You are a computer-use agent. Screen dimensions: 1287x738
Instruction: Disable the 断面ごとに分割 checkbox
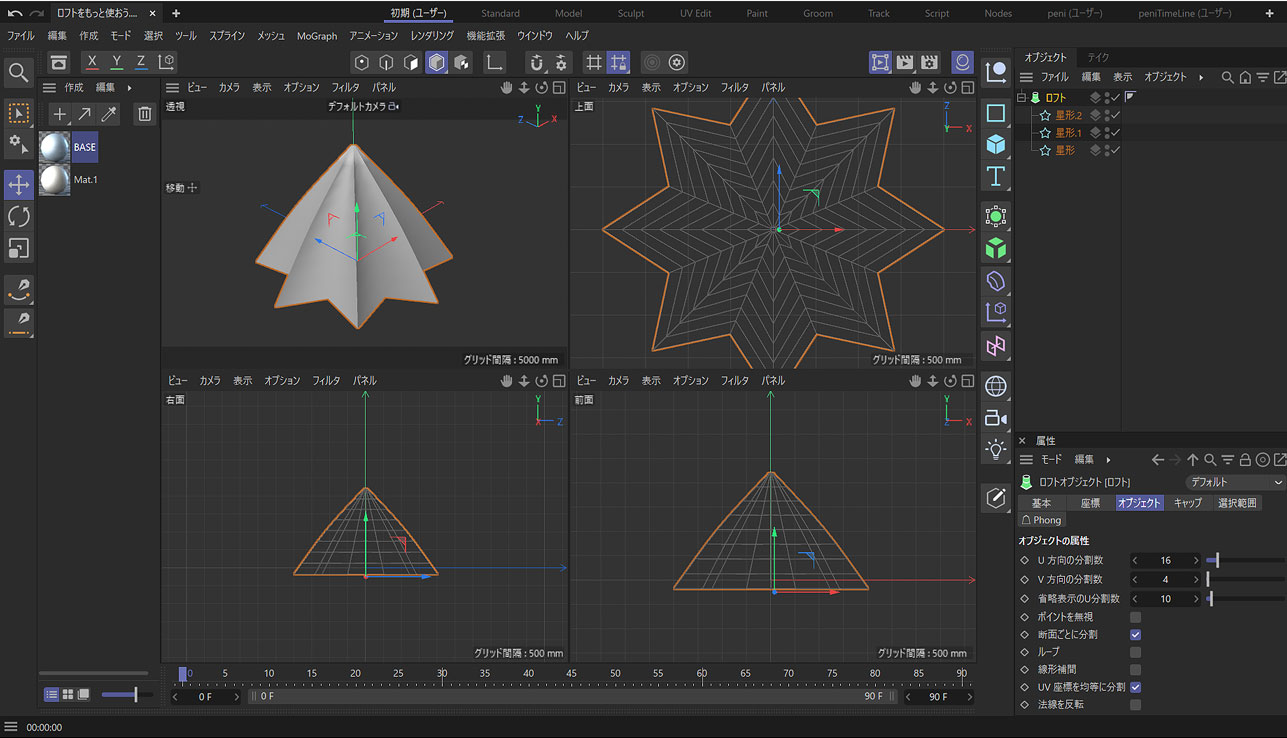[x=1135, y=634]
